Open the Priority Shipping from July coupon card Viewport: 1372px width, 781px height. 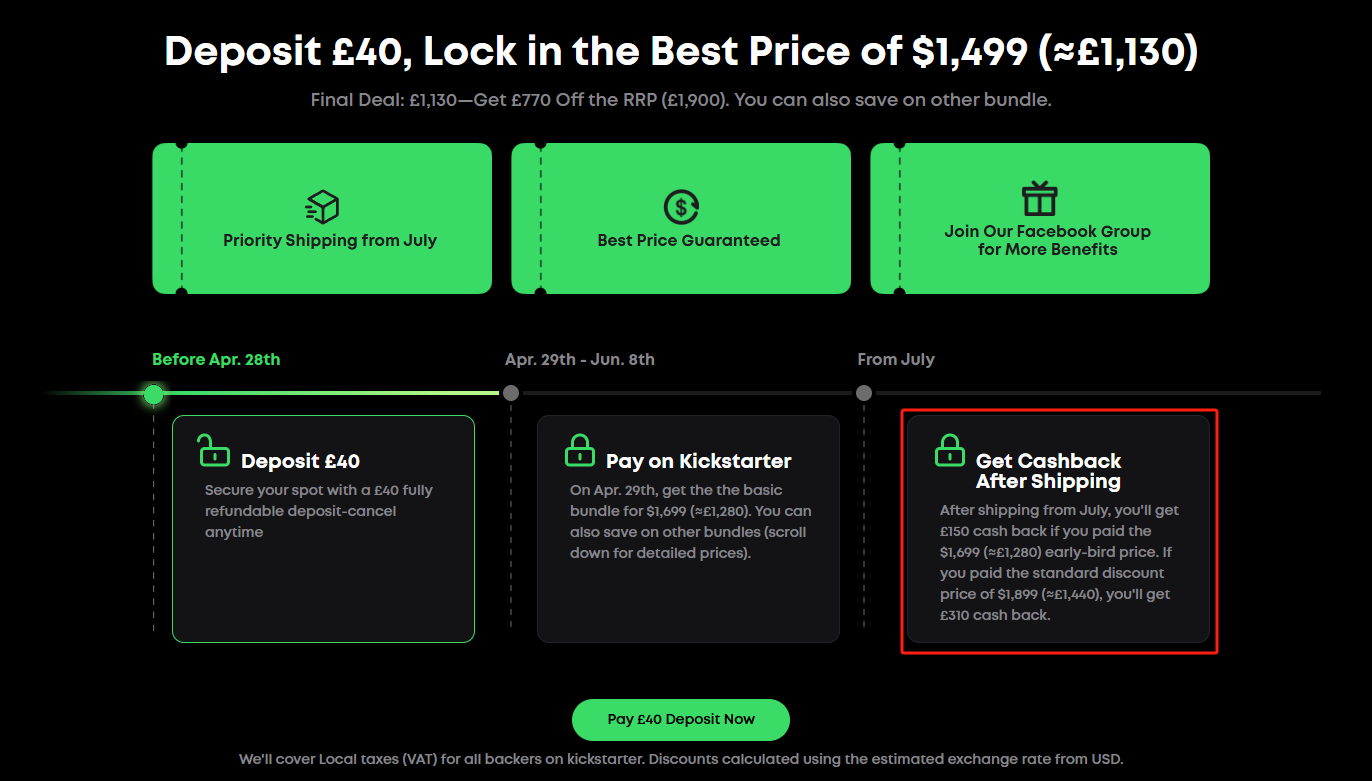point(322,218)
